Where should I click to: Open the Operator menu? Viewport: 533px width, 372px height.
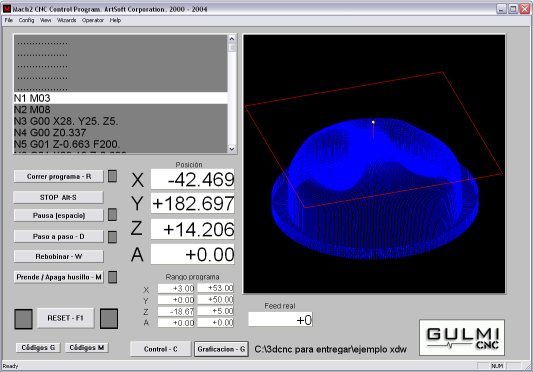pyautogui.click(x=93, y=20)
